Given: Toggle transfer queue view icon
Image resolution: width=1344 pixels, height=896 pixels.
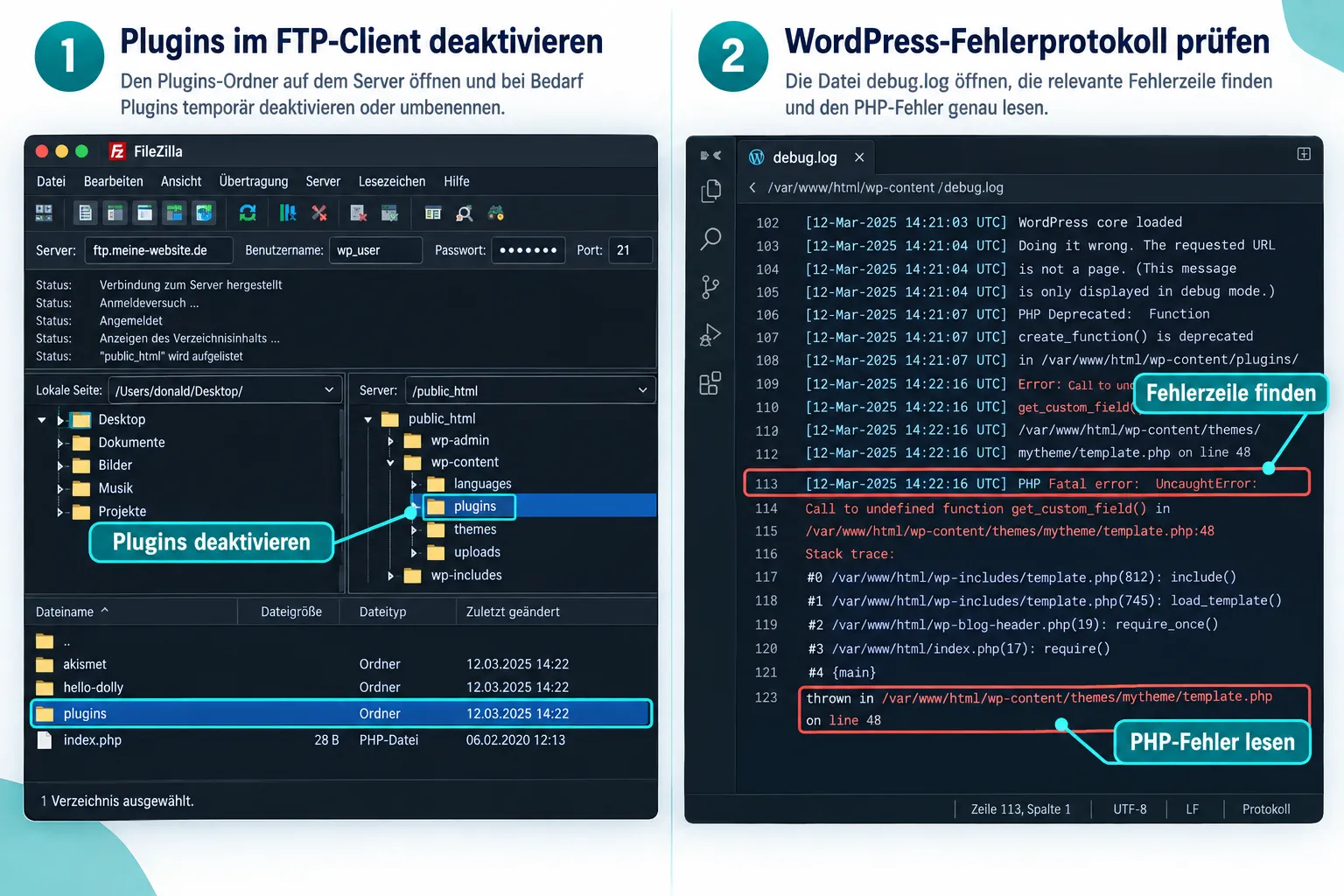Looking at the screenshot, I should (x=175, y=213).
